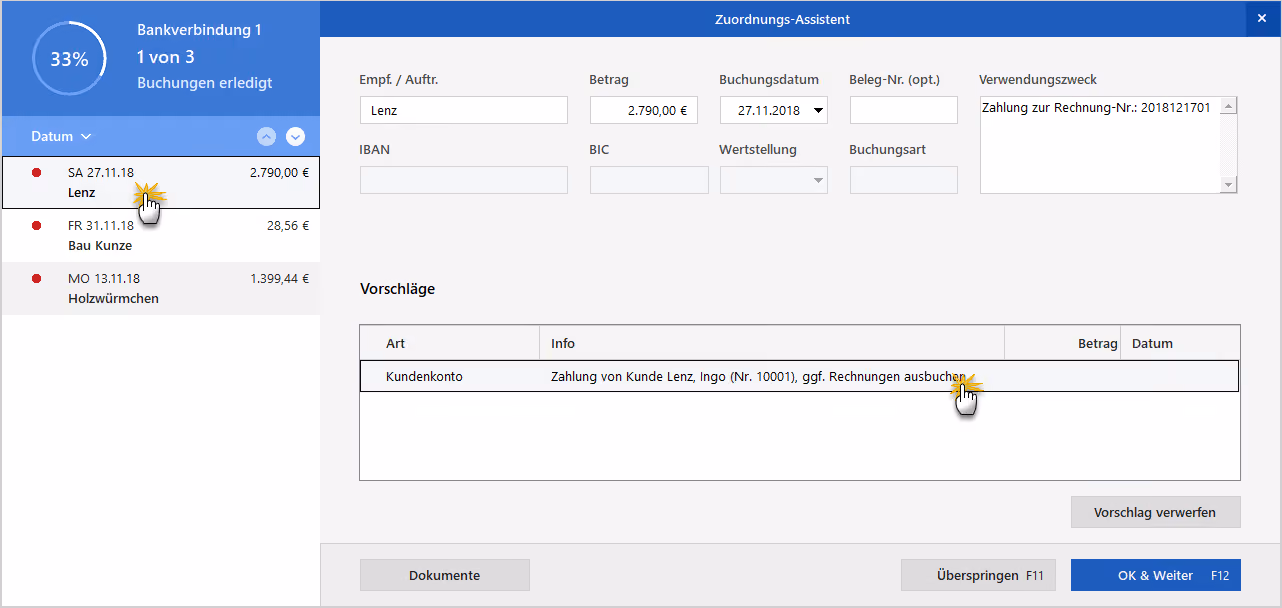Click the Vorschlag verwerfen button

click(1155, 512)
